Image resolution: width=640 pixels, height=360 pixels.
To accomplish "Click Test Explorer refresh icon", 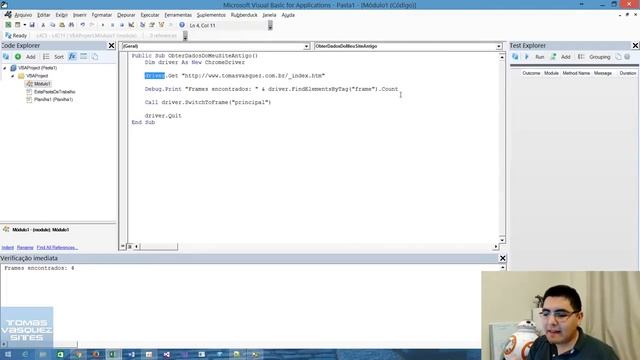I will pos(516,57).
